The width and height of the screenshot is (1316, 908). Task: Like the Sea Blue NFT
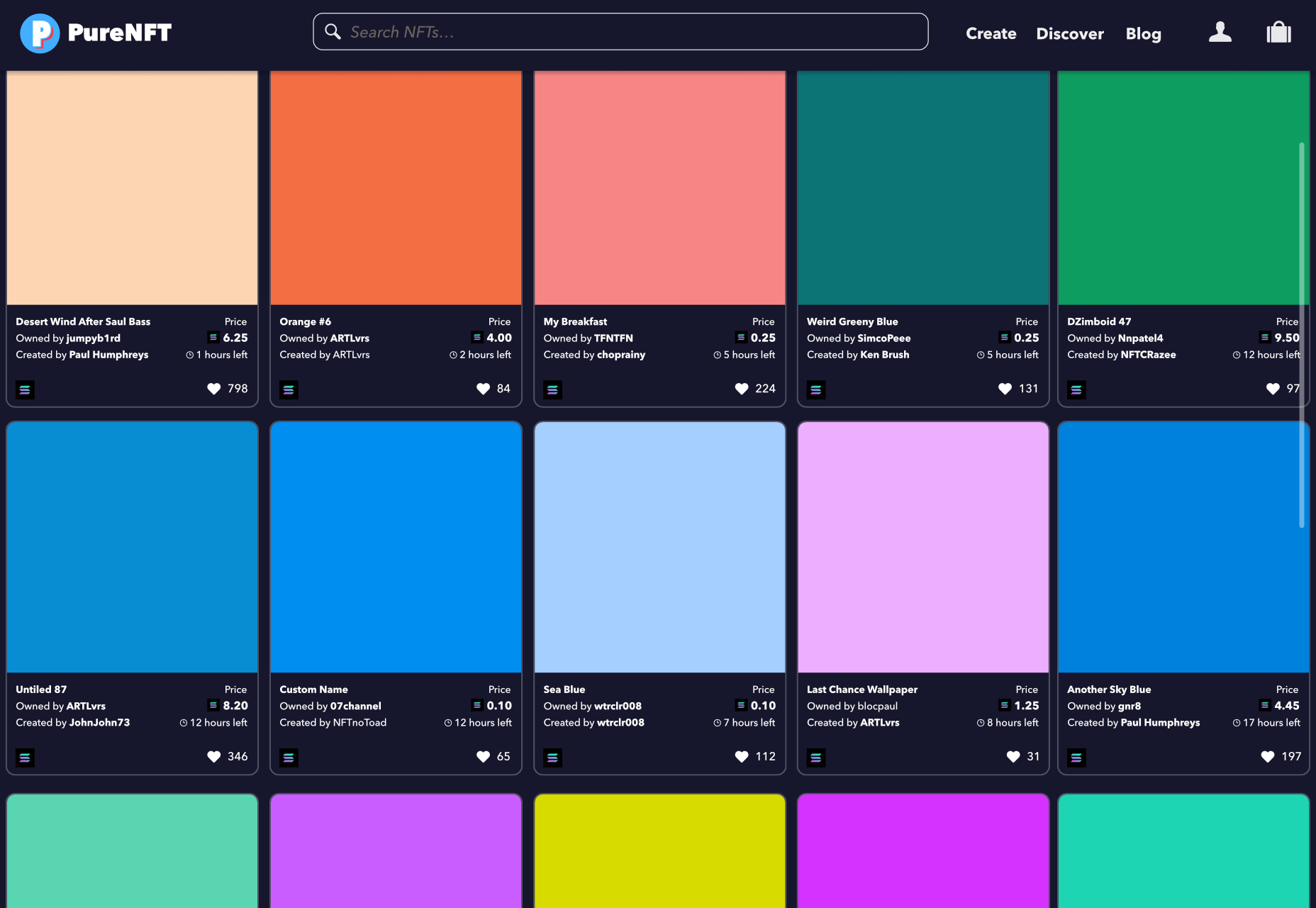click(x=742, y=757)
